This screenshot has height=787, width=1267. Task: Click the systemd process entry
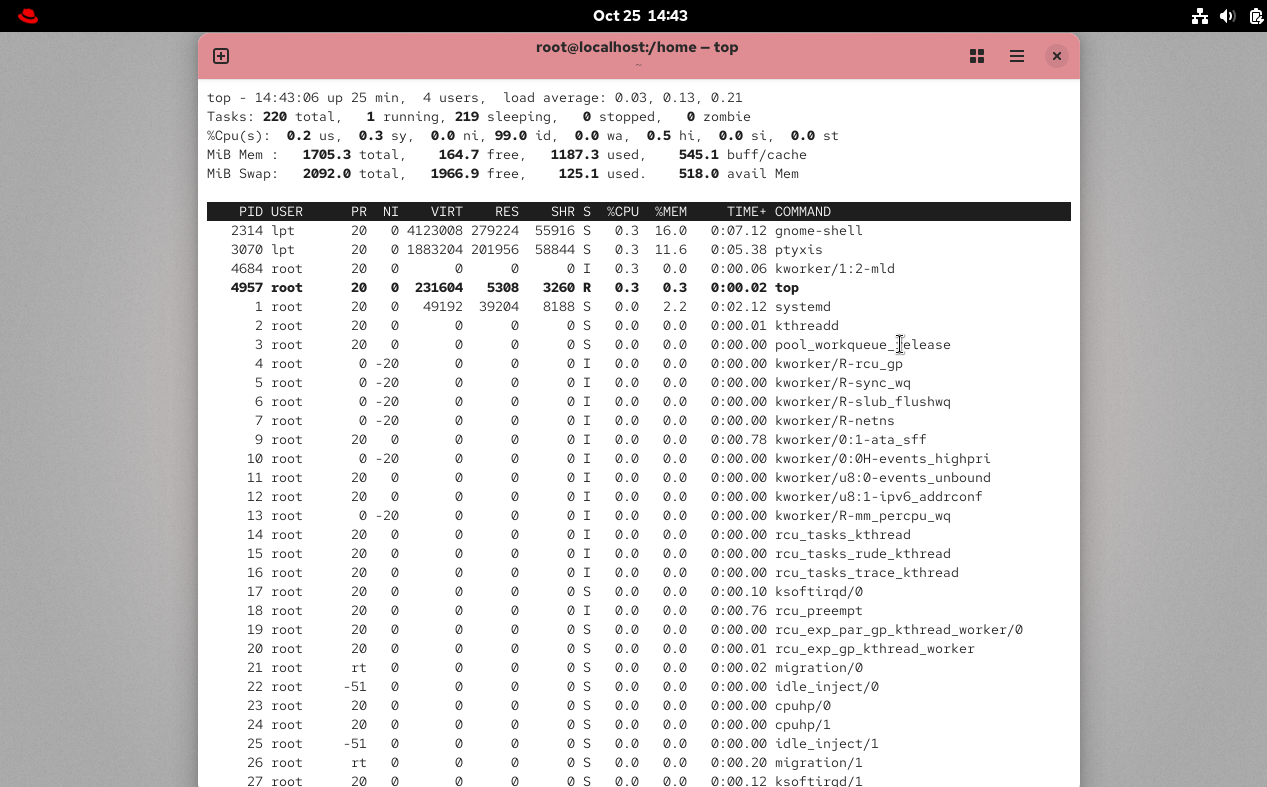click(802, 307)
